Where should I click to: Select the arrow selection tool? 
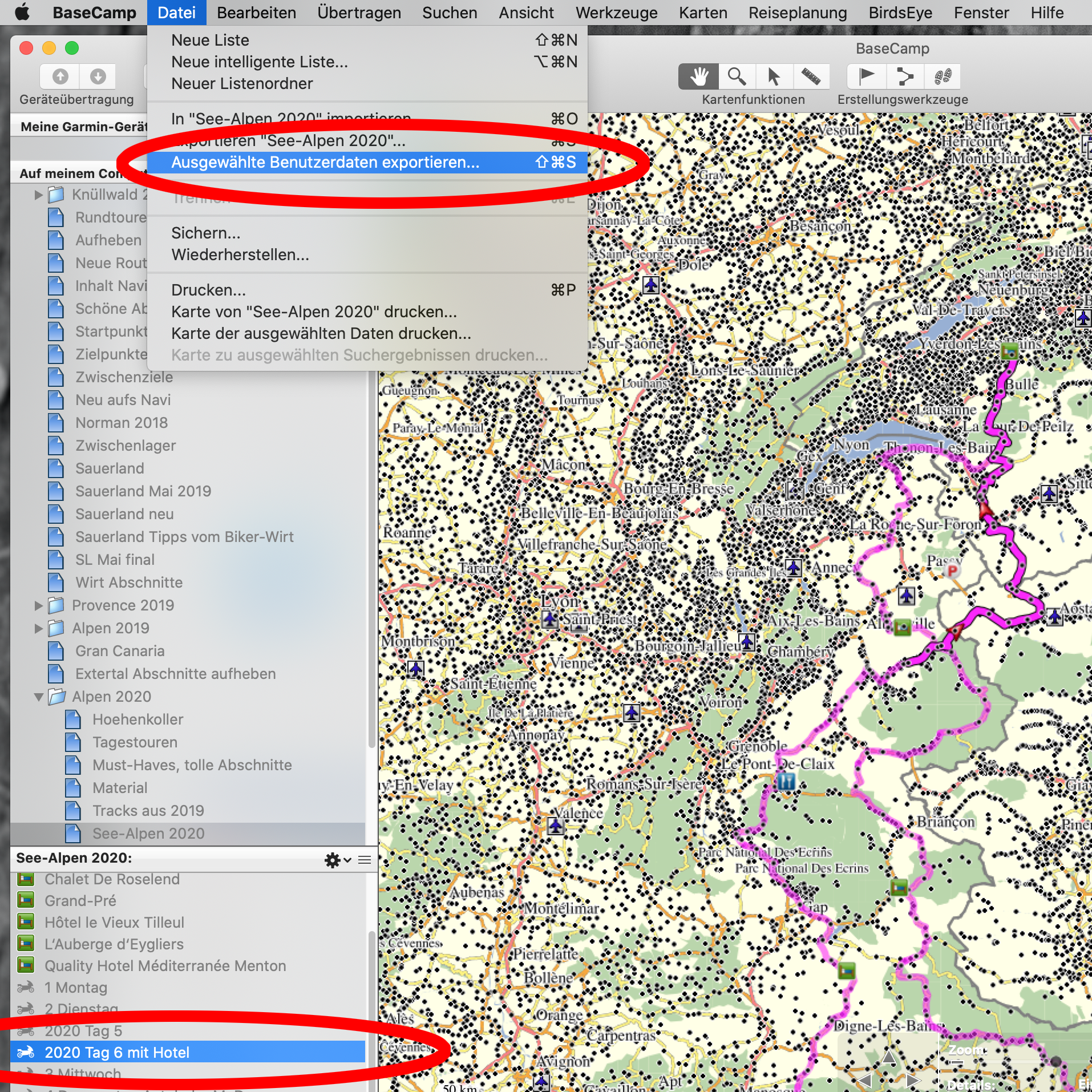coord(774,76)
